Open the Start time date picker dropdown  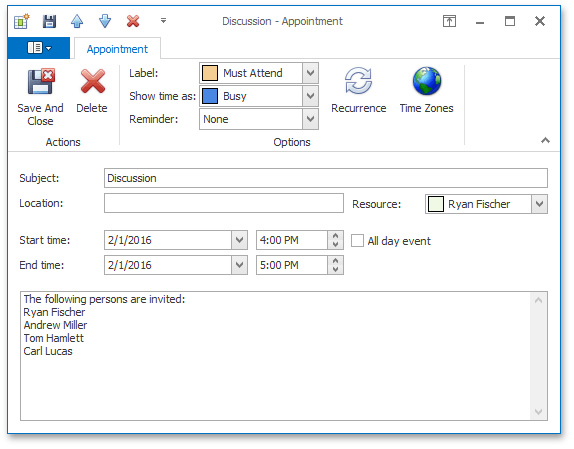[x=239, y=240]
